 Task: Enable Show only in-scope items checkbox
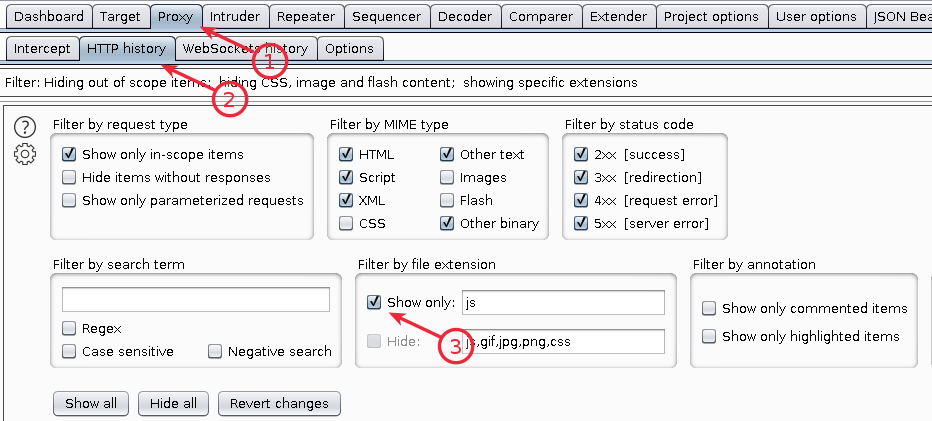[70, 155]
